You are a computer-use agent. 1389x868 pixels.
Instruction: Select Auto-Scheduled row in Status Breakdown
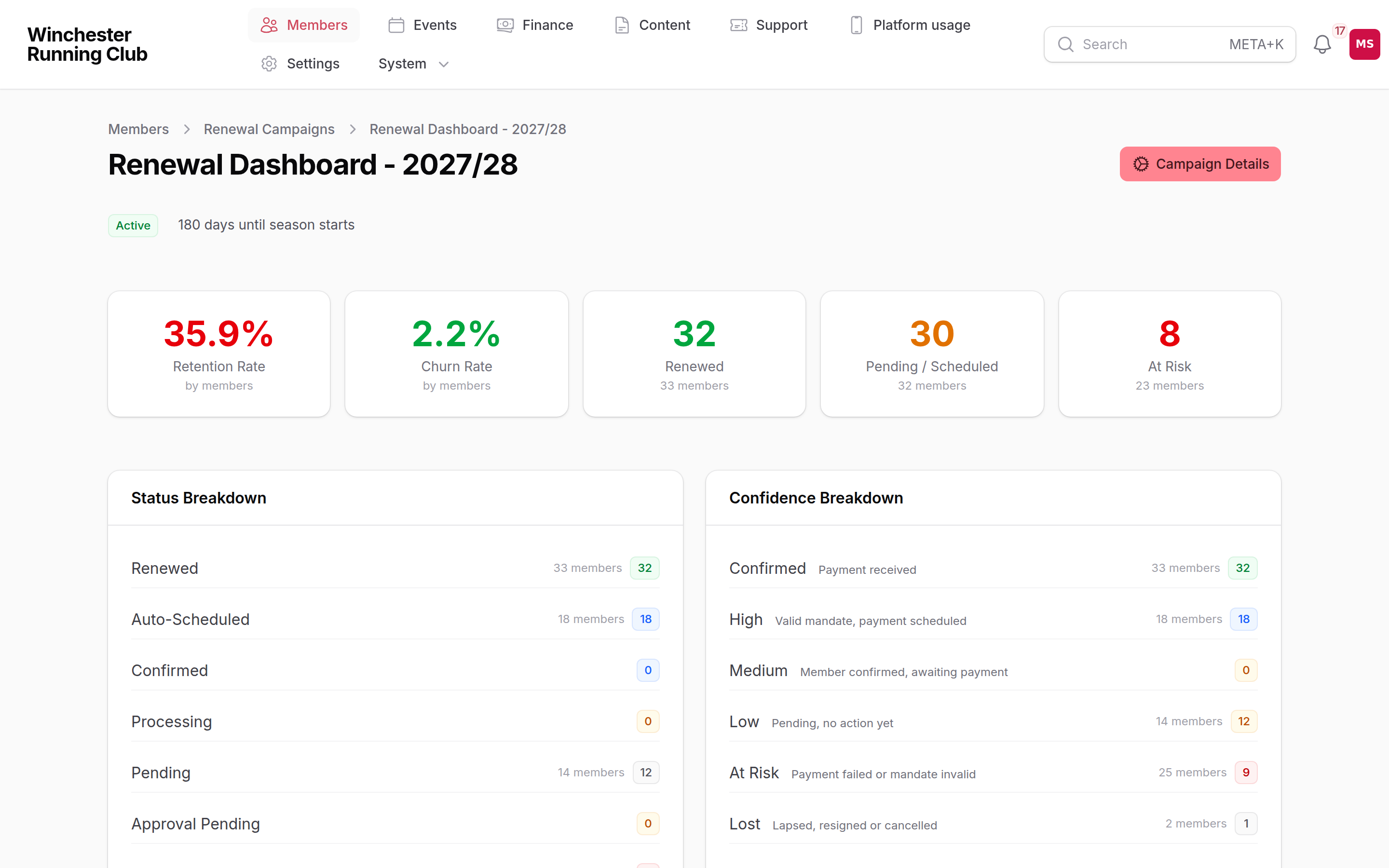point(395,620)
